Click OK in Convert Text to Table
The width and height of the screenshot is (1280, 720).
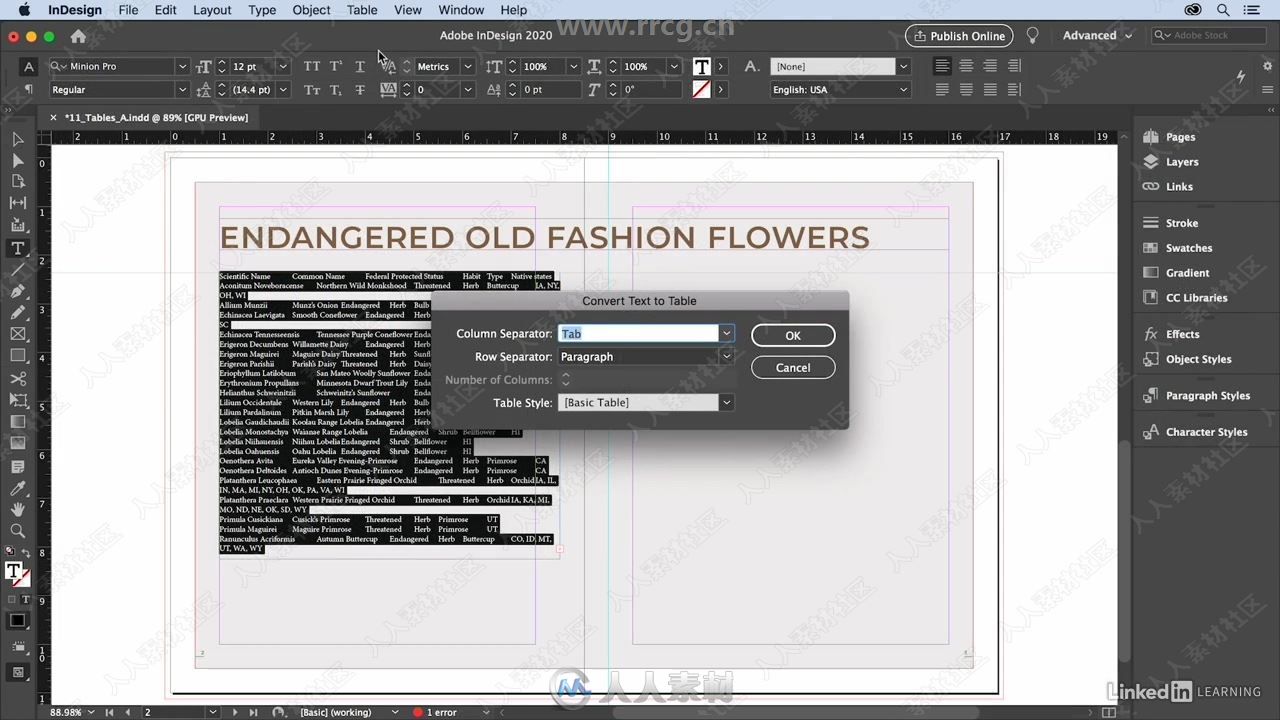[x=793, y=336]
